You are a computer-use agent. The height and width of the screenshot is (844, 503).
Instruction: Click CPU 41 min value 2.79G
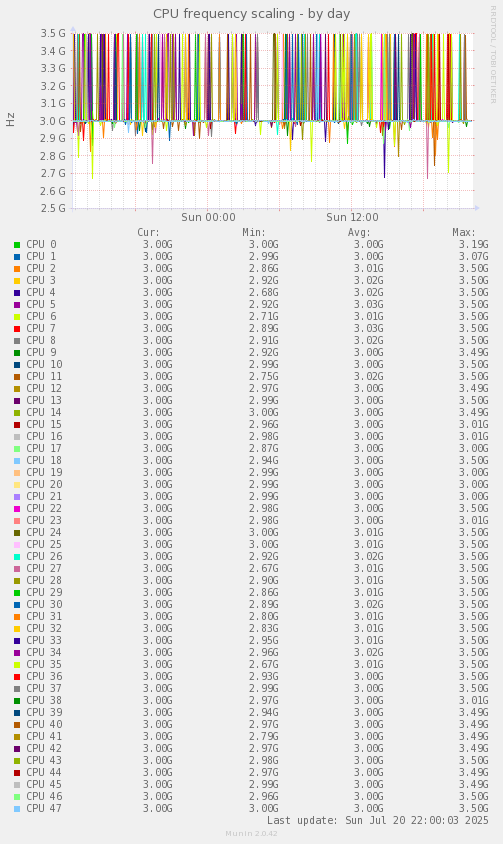[263, 737]
